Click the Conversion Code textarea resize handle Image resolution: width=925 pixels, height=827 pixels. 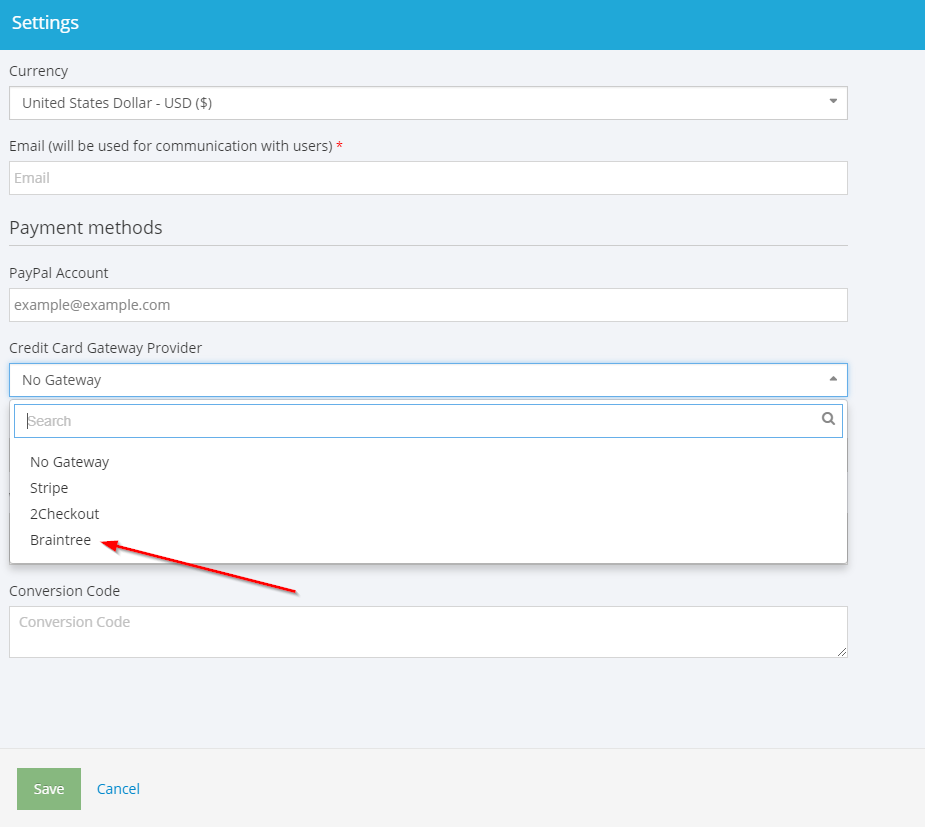point(842,652)
